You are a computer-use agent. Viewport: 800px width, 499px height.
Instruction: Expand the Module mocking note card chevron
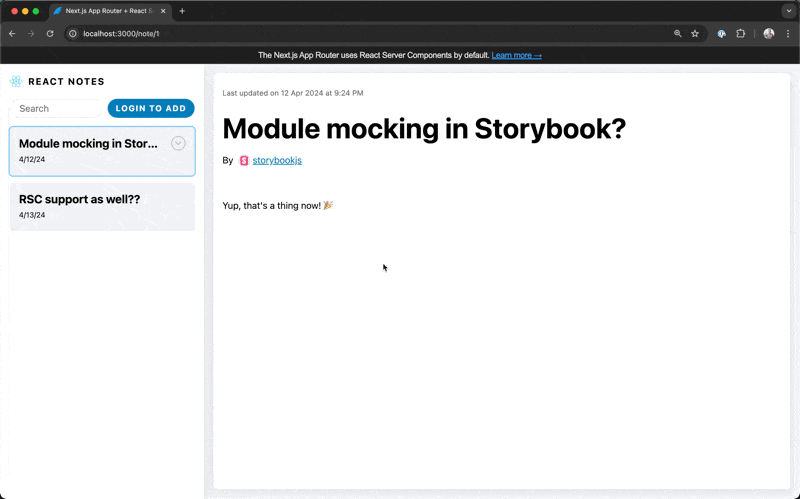pyautogui.click(x=178, y=143)
